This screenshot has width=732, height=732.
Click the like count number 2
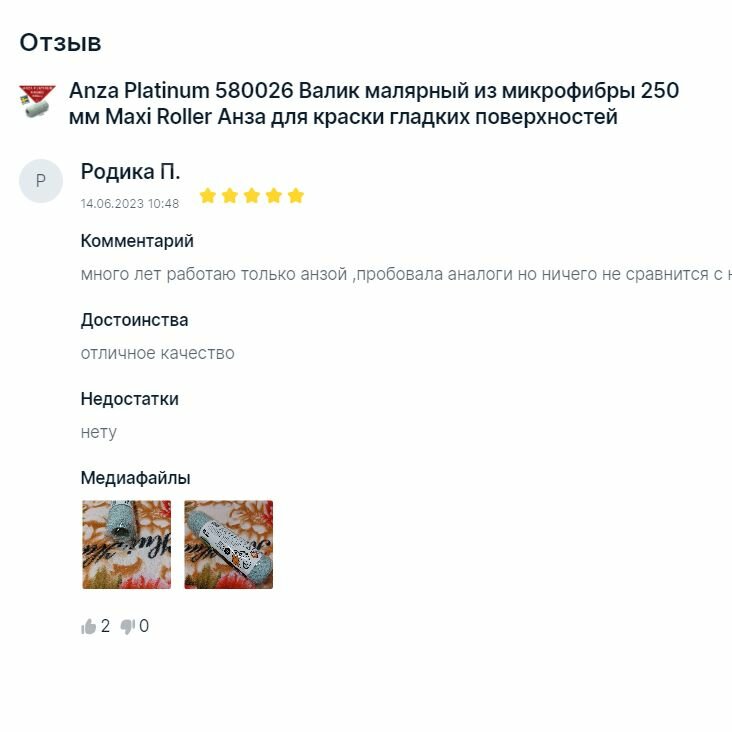(106, 626)
